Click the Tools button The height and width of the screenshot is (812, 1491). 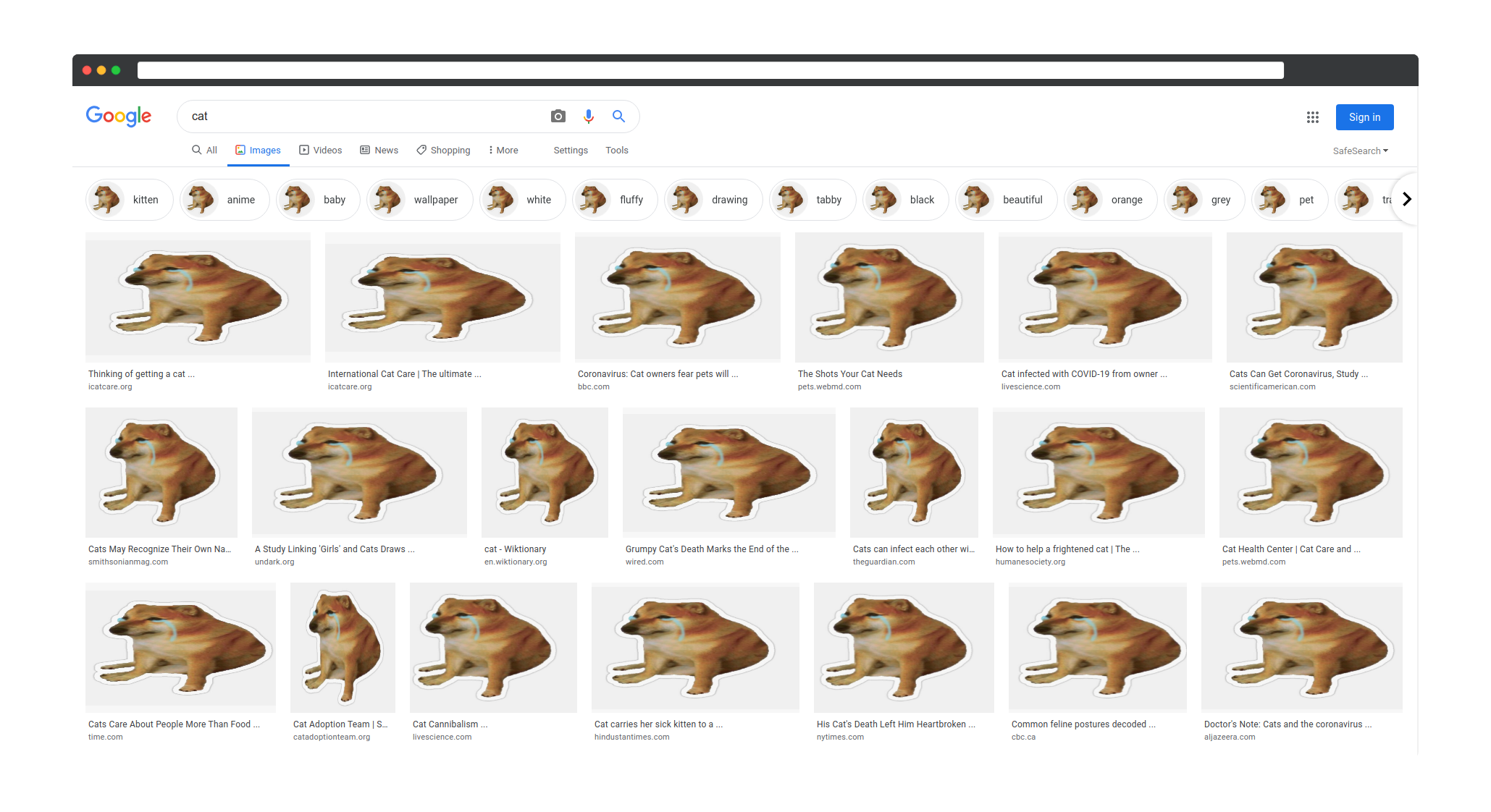[617, 150]
